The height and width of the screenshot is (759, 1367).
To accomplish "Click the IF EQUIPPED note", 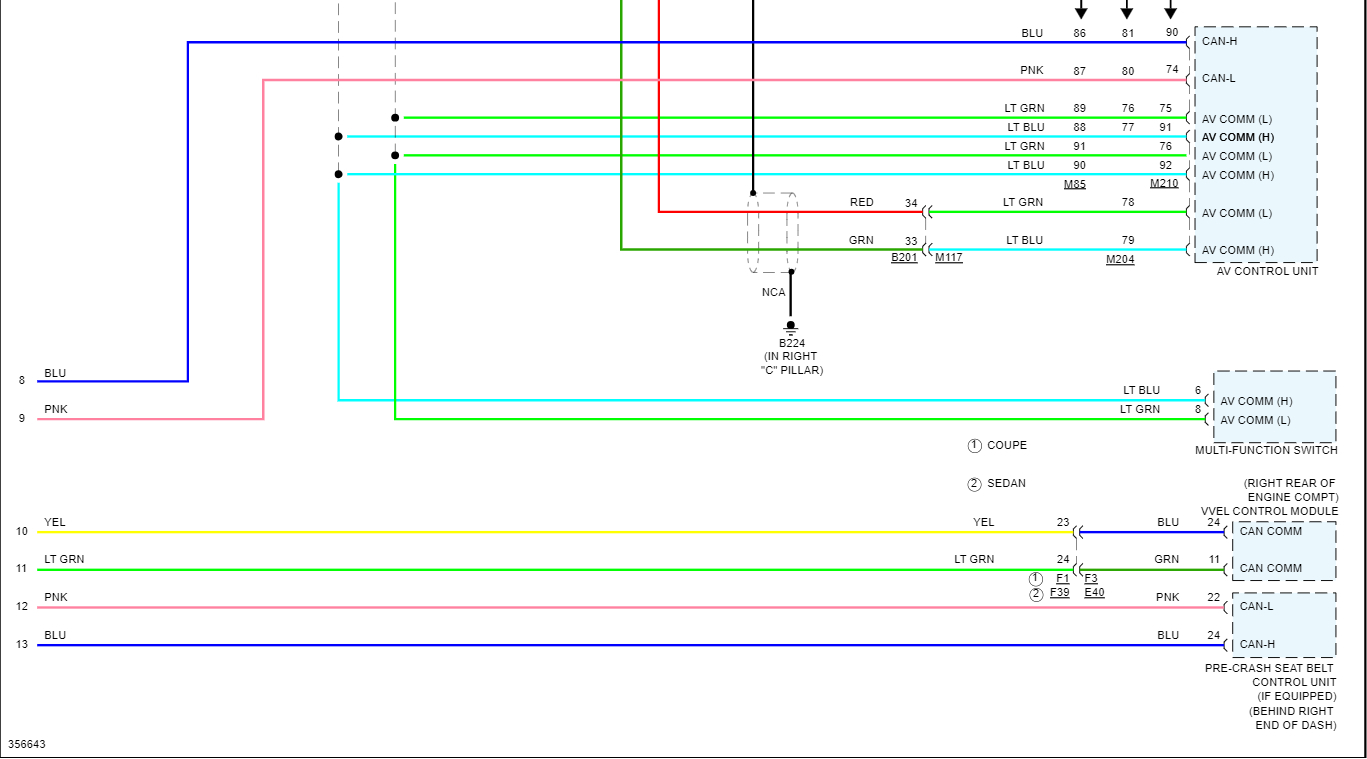I will [x=1296, y=697].
